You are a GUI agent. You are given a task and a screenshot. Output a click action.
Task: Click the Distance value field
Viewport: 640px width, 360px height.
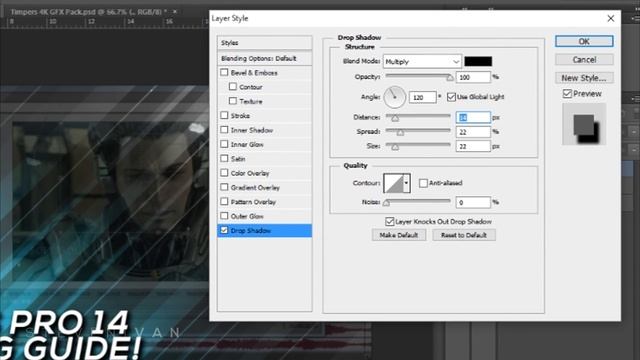(473, 118)
